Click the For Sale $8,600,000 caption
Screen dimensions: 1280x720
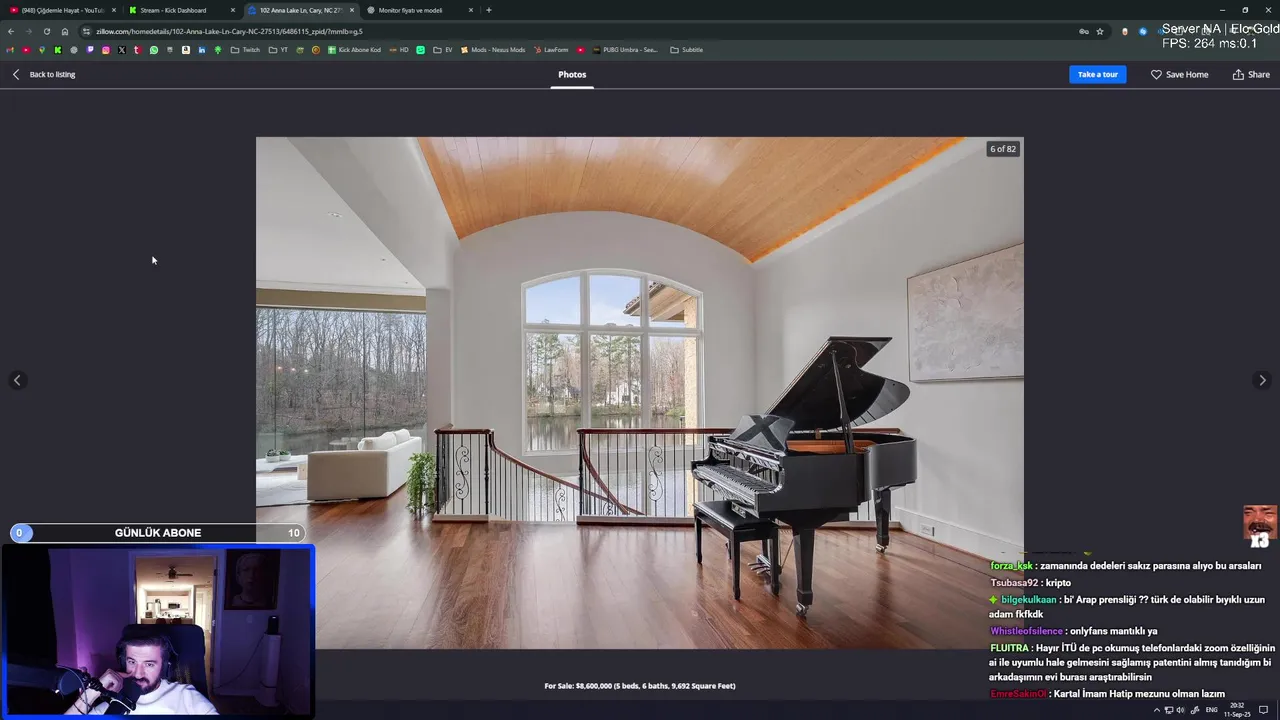640,686
